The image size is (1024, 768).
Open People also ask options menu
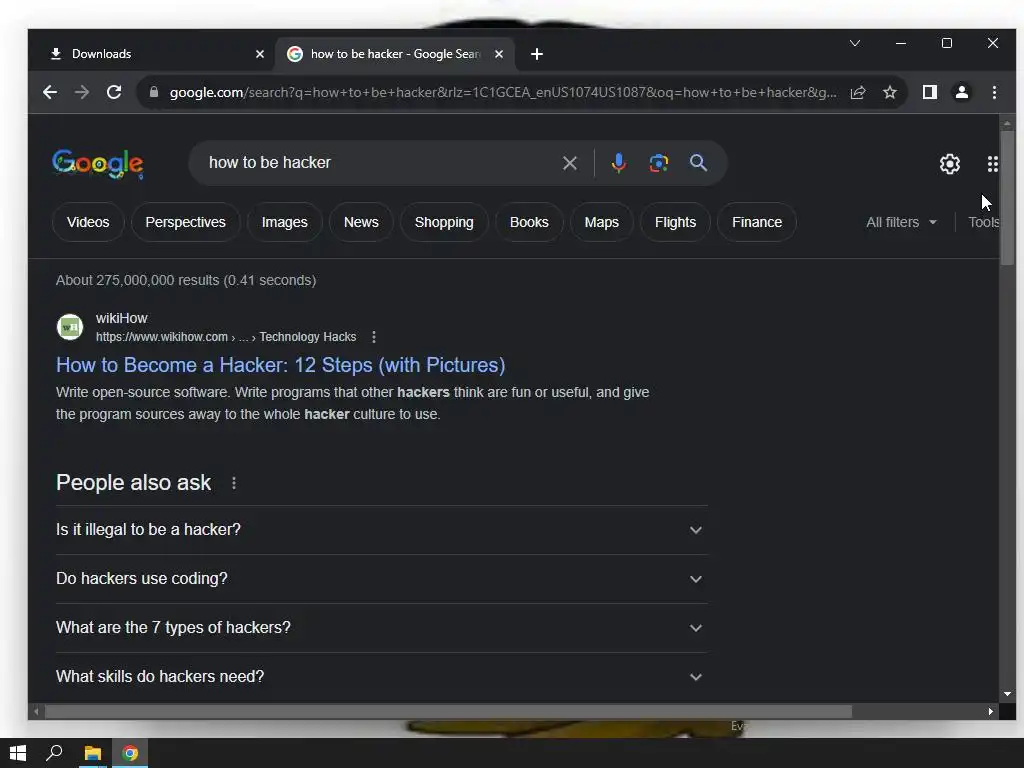tap(234, 483)
